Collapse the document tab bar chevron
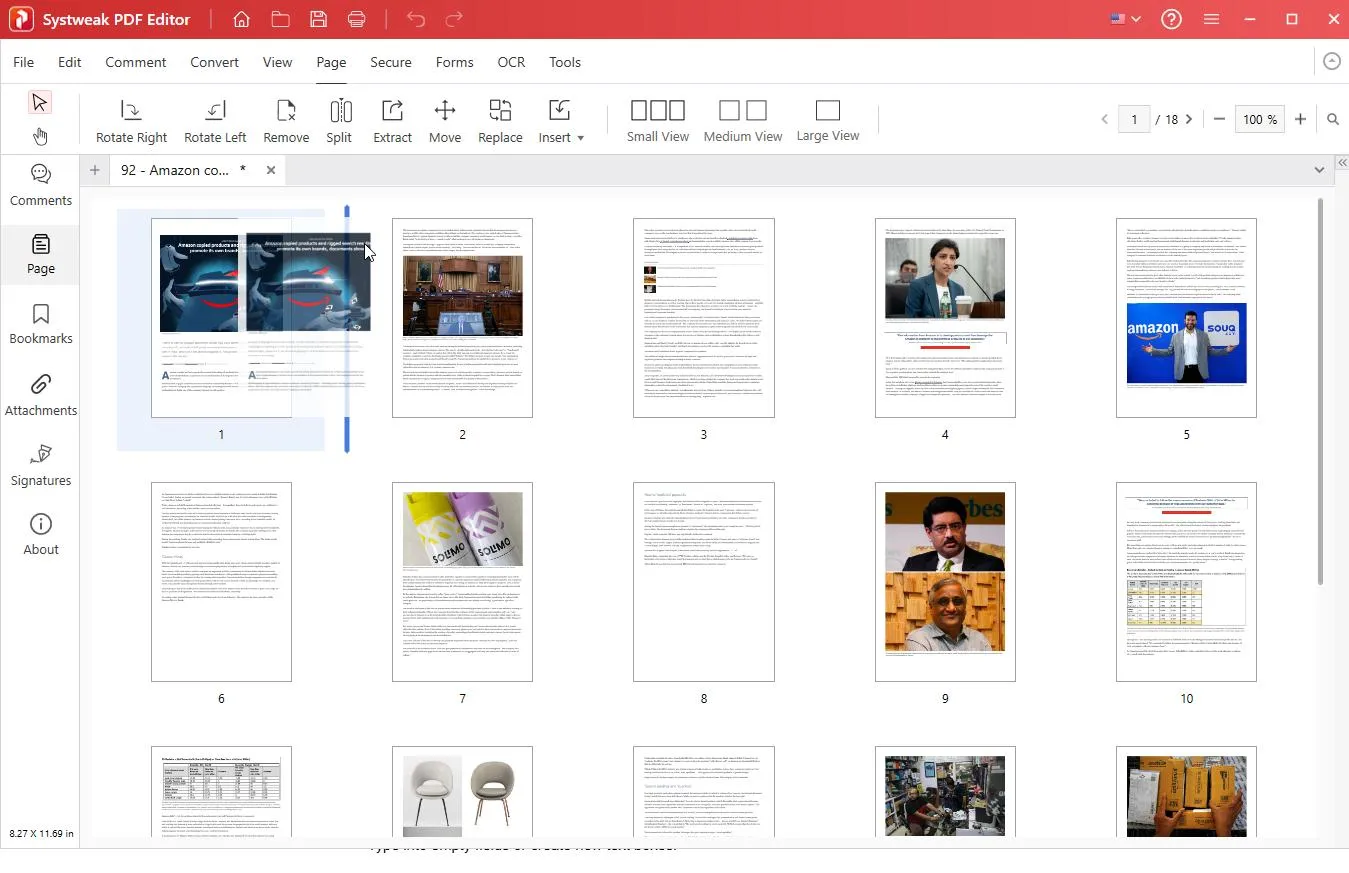 coord(1320,170)
